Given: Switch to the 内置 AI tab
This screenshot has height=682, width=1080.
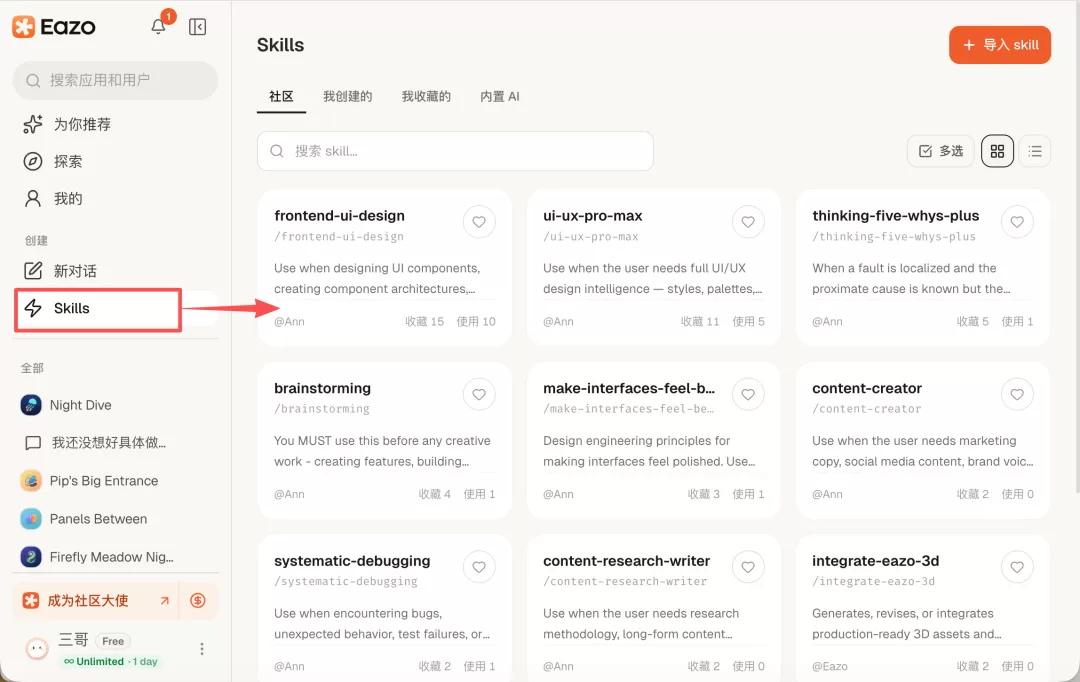Looking at the screenshot, I should point(500,96).
